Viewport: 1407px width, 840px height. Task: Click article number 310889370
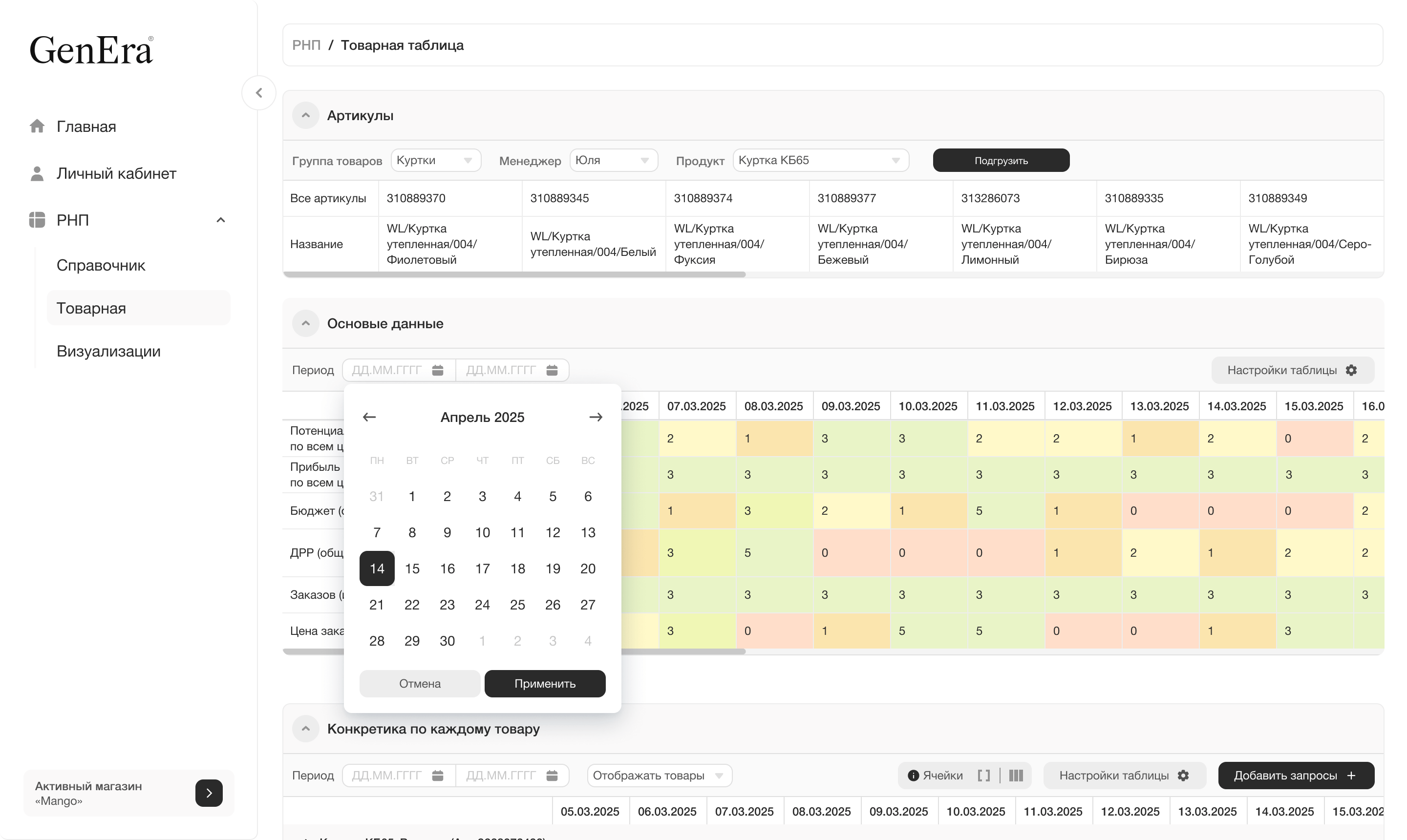[416, 198]
